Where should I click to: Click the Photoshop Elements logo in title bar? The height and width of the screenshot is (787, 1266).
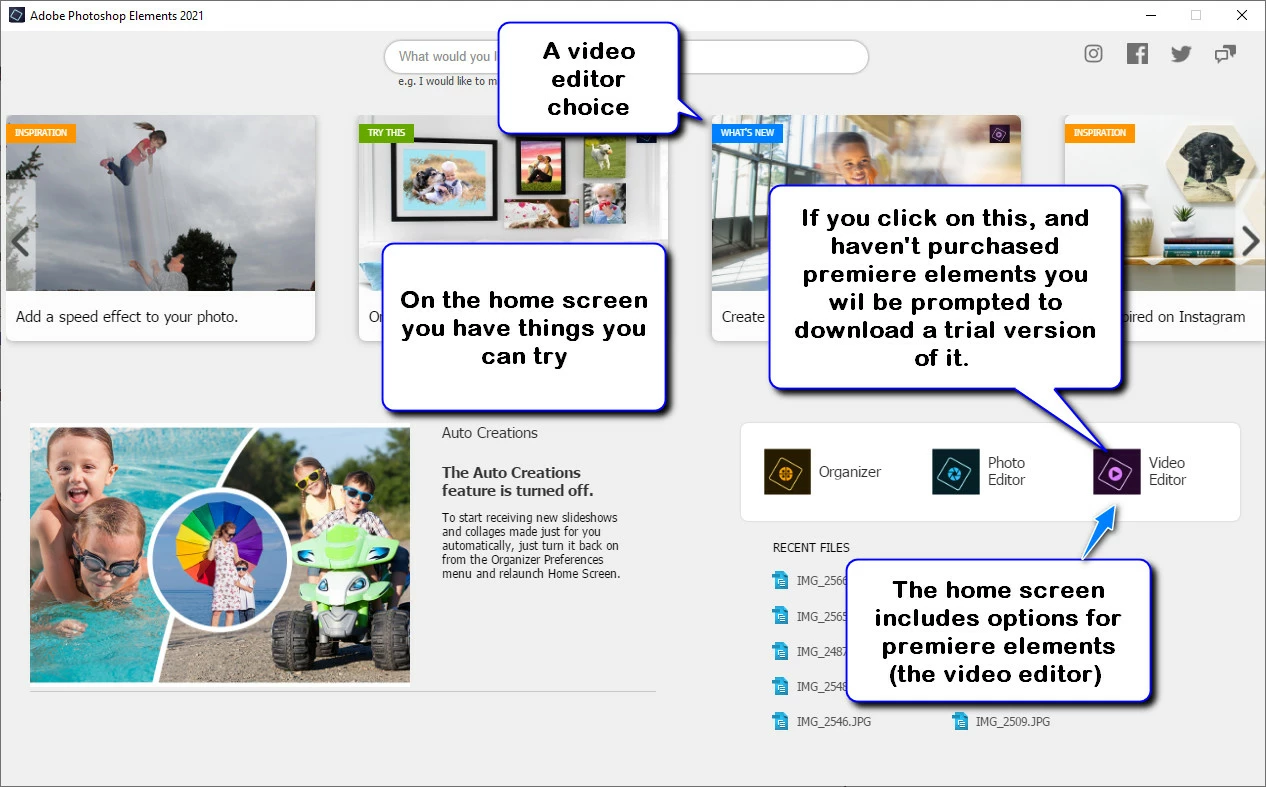[16, 15]
